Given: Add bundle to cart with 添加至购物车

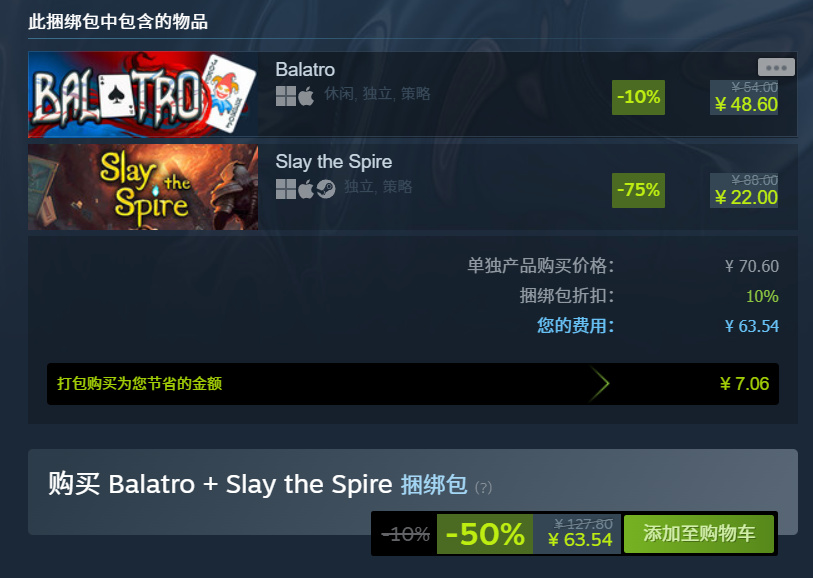Looking at the screenshot, I should tap(699, 533).
